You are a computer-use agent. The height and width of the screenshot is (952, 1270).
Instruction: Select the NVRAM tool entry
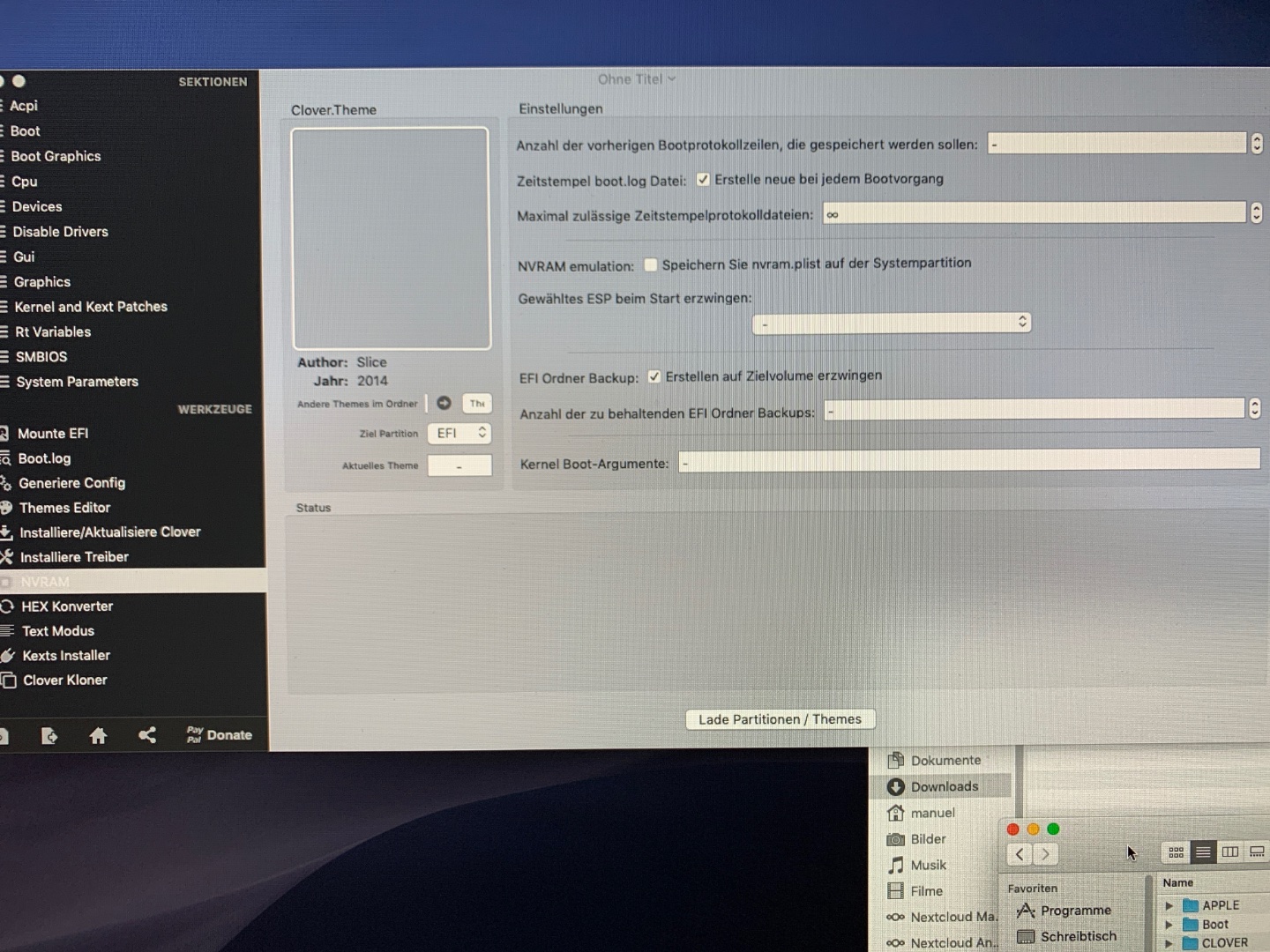(132, 581)
